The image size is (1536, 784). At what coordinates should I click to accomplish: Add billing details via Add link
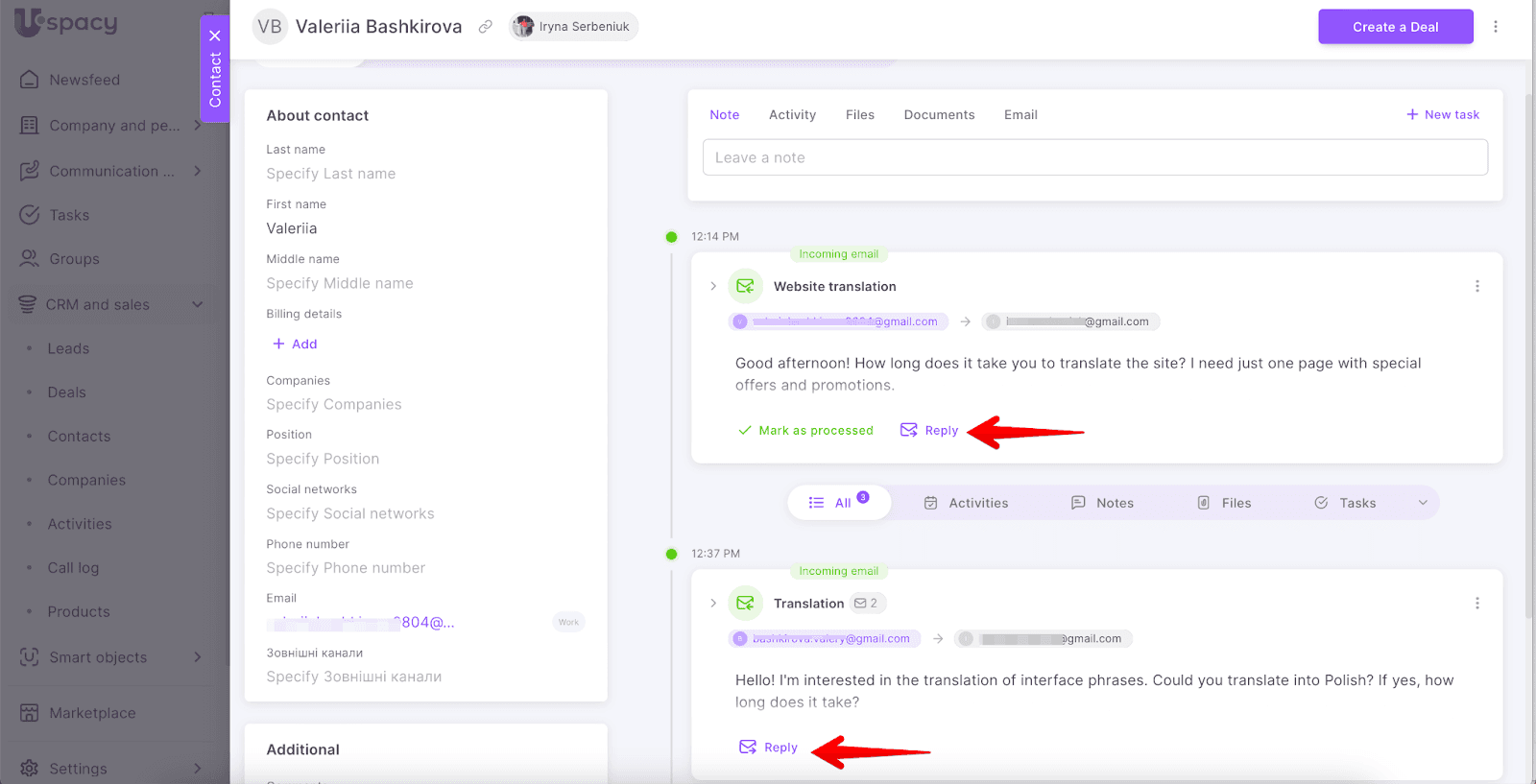[x=295, y=344]
